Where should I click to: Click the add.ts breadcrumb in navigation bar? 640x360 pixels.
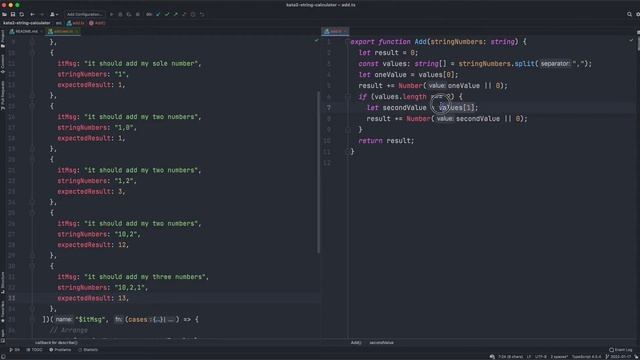[76, 23]
